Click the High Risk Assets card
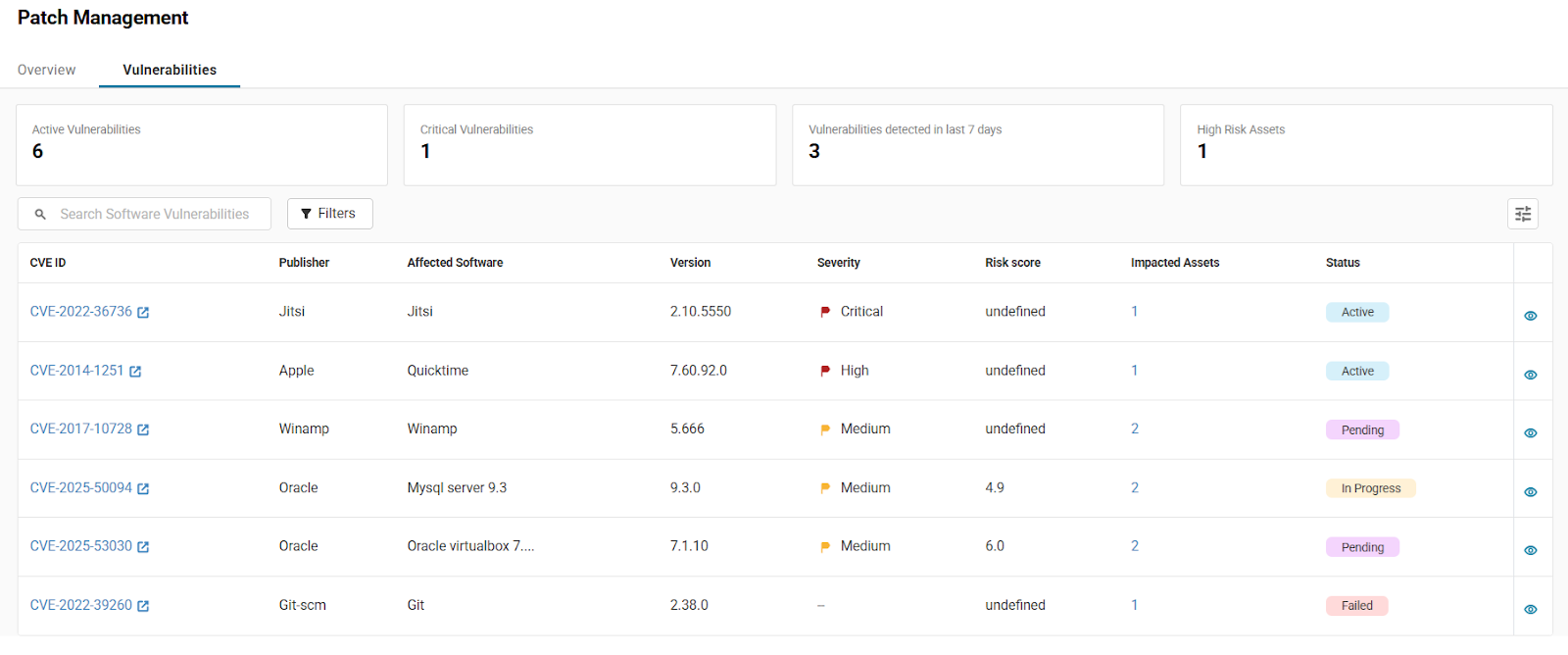Image resolution: width=1568 pixels, height=655 pixels. pos(1366,145)
